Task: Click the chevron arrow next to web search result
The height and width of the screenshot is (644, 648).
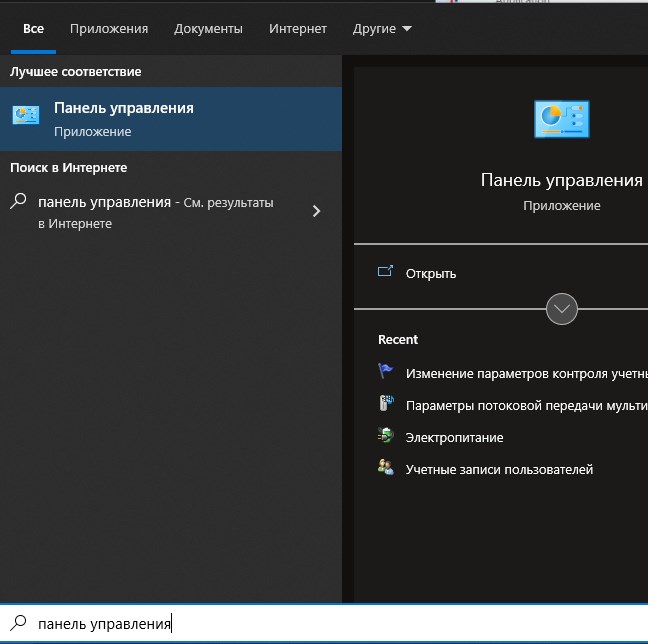Action: click(316, 211)
